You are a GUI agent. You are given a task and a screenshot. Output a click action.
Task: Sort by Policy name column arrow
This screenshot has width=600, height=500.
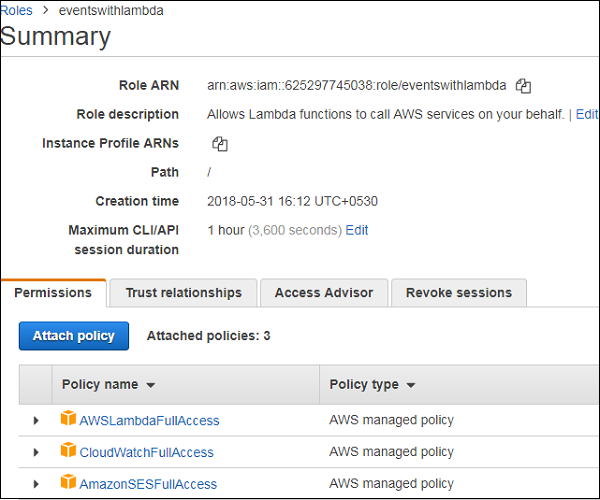pyautogui.click(x=151, y=385)
